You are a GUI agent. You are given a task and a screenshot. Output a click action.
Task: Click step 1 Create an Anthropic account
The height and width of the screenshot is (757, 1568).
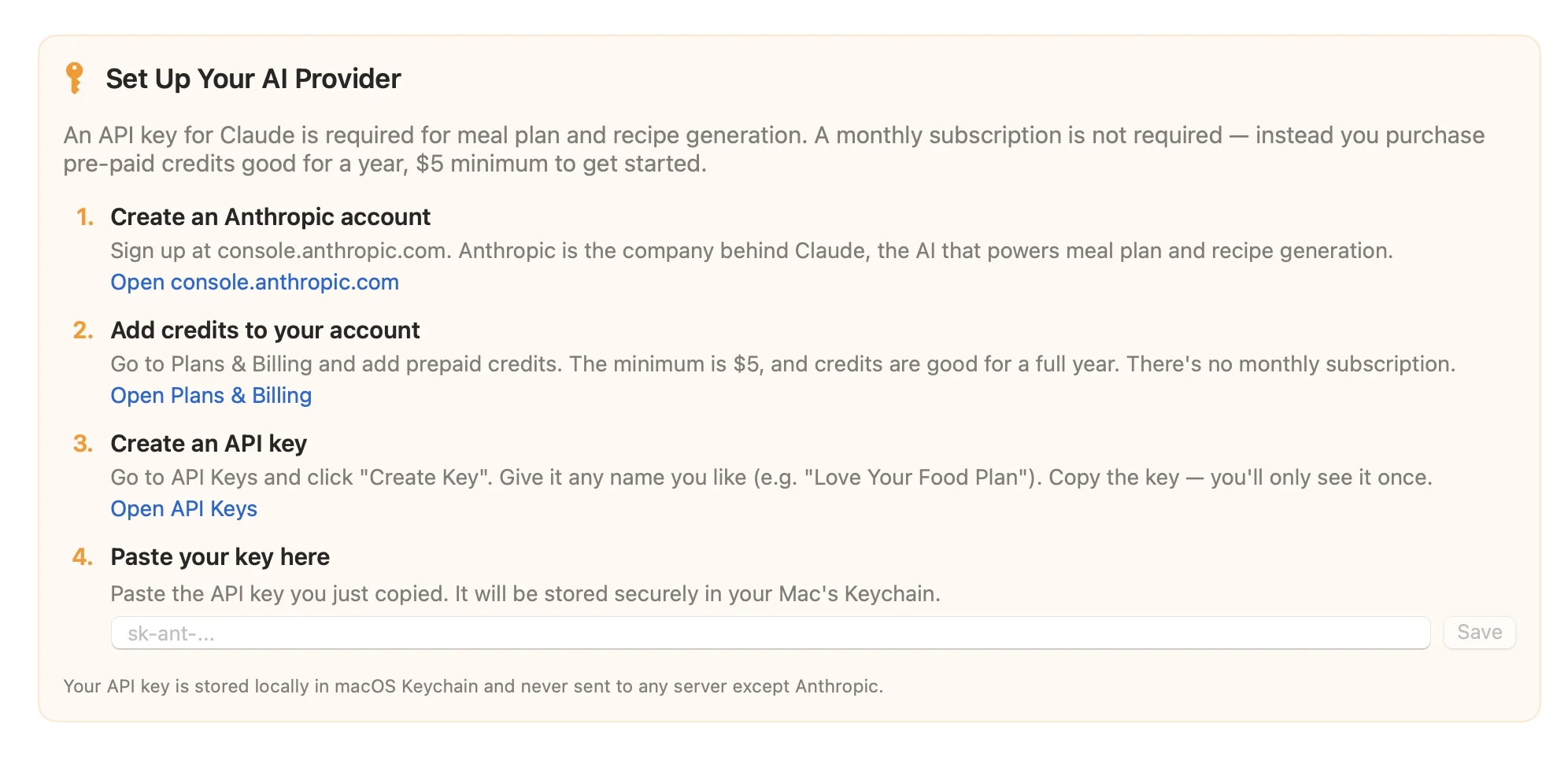[271, 217]
